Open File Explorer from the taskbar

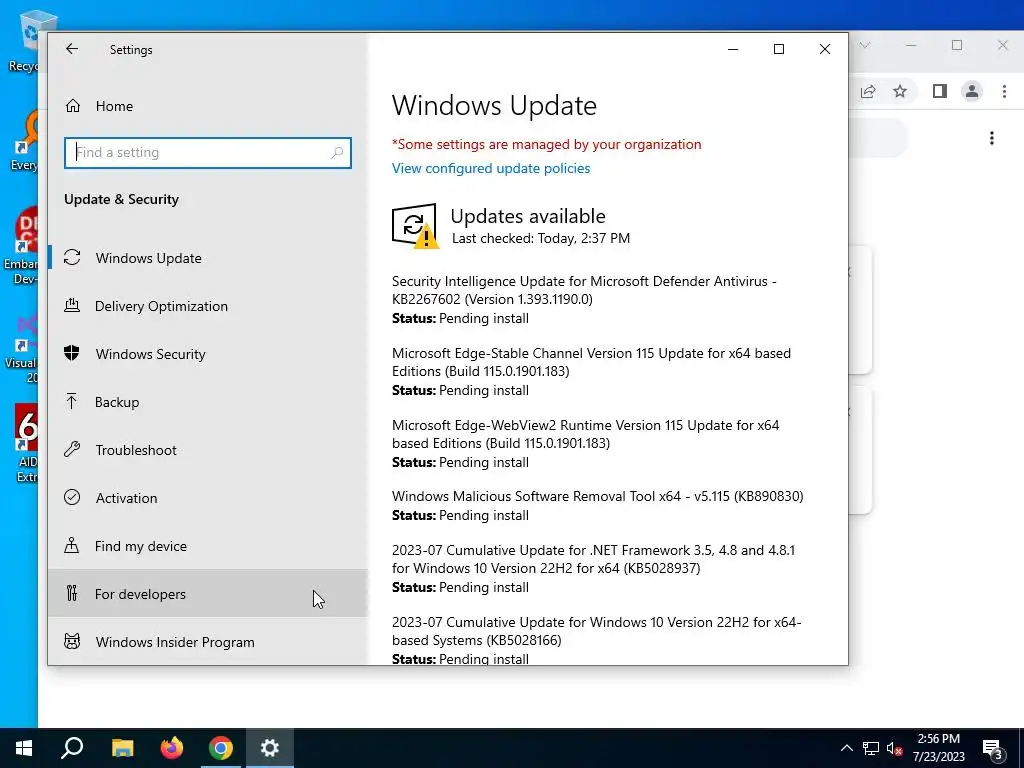pos(122,748)
